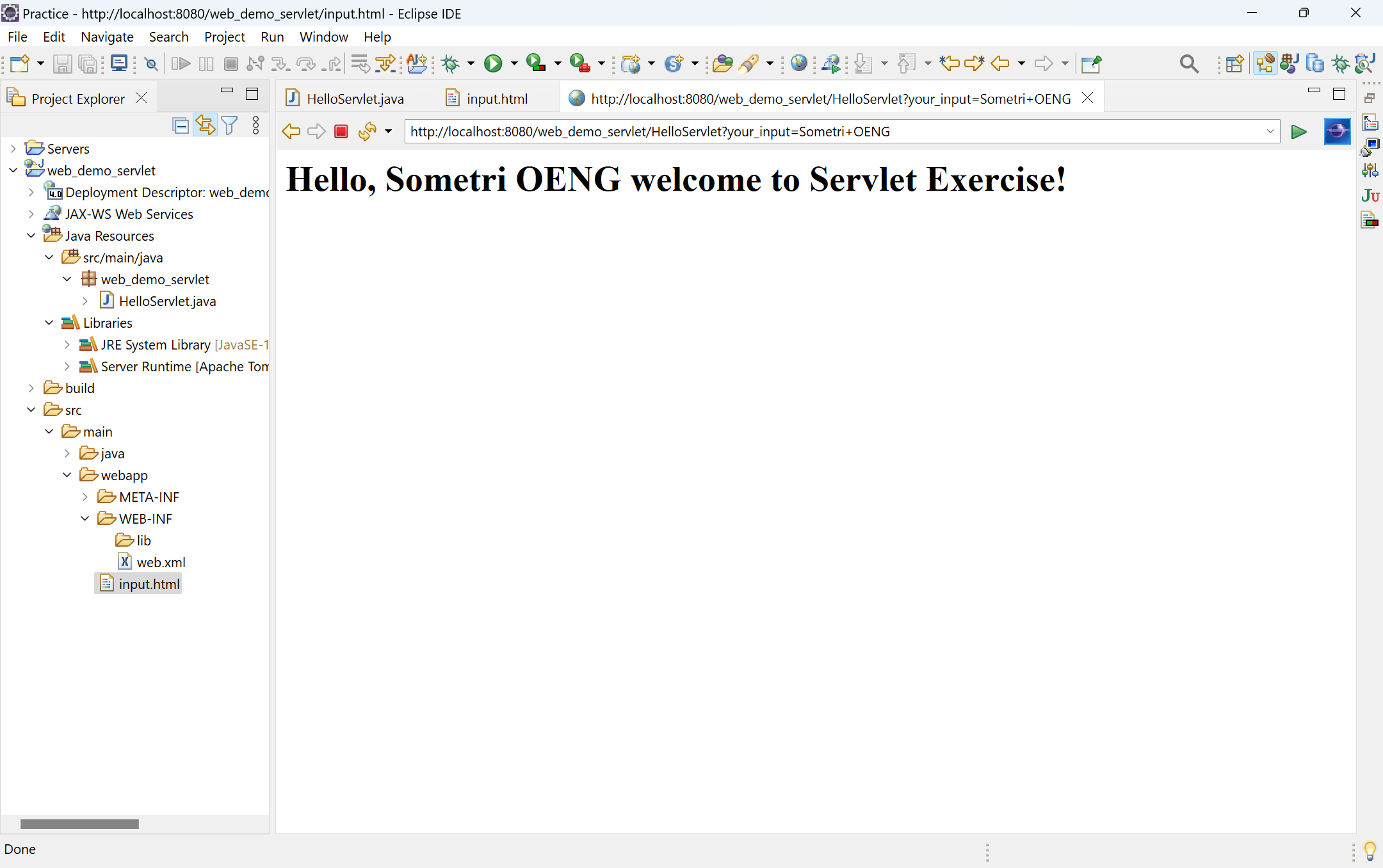Expand the Servers node
Screen dimensions: 1383x868
coord(14,148)
